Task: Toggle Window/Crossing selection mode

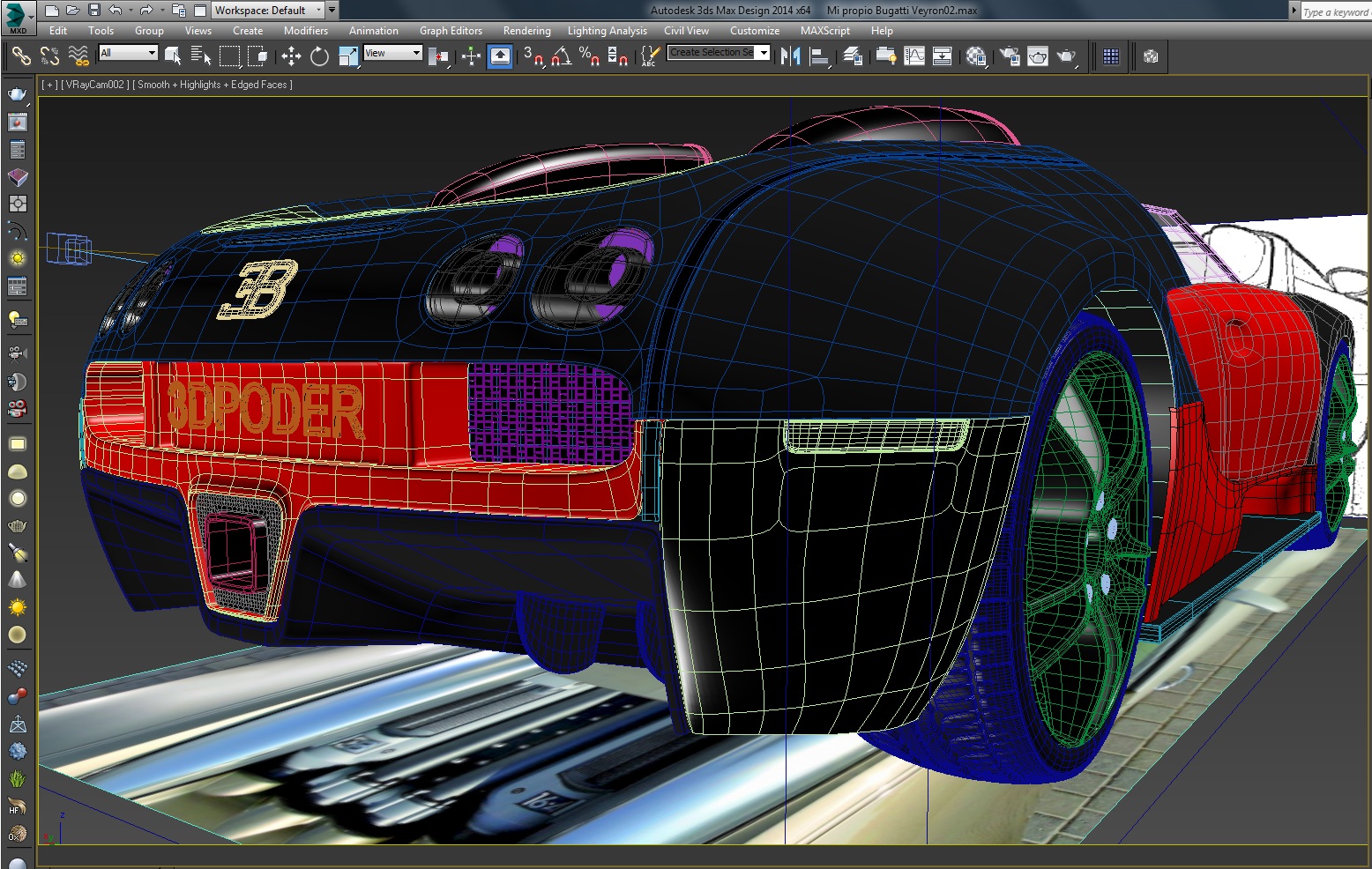Action: pos(257,56)
